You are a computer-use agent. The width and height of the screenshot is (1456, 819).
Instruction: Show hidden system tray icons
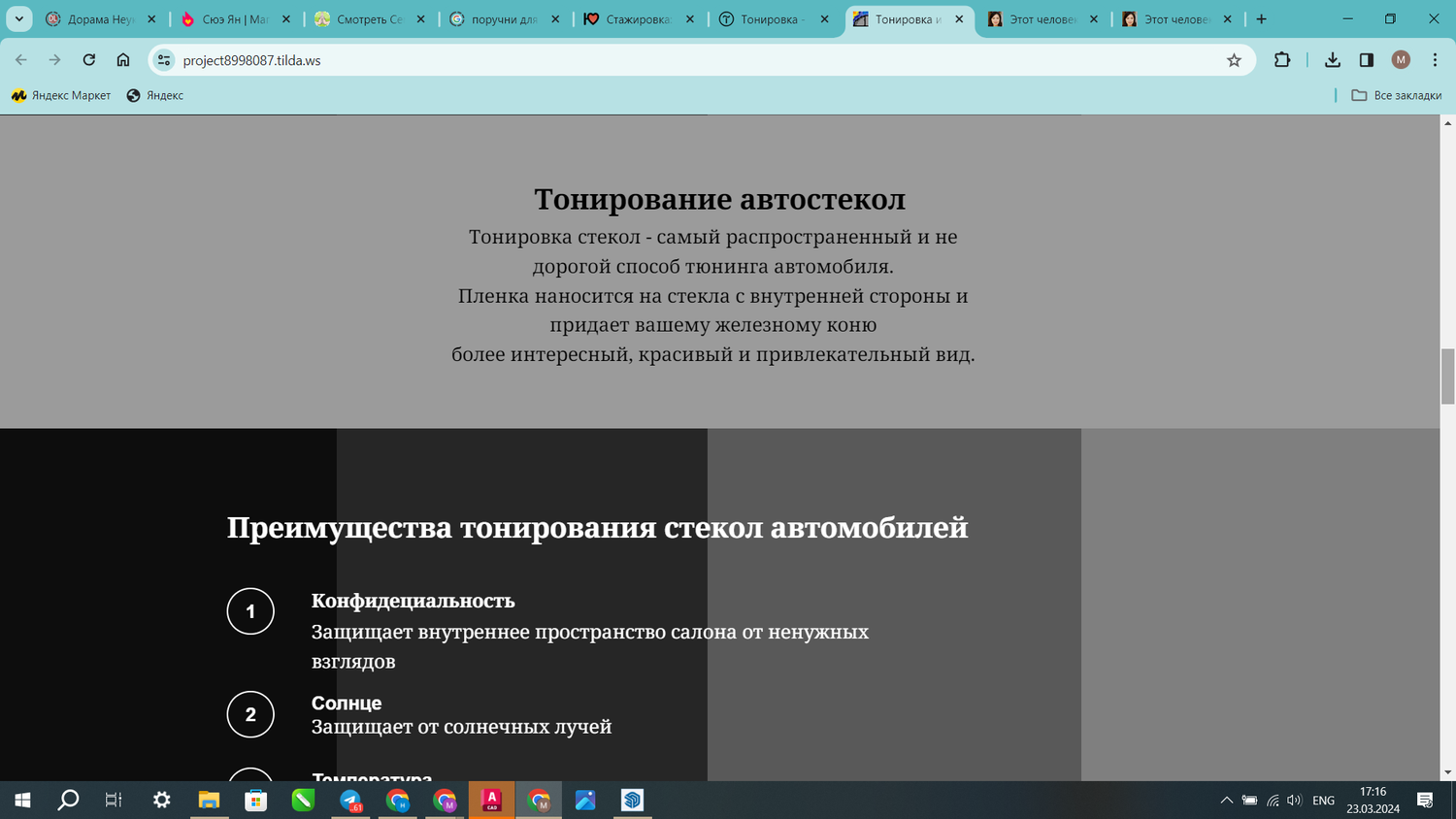(1226, 801)
